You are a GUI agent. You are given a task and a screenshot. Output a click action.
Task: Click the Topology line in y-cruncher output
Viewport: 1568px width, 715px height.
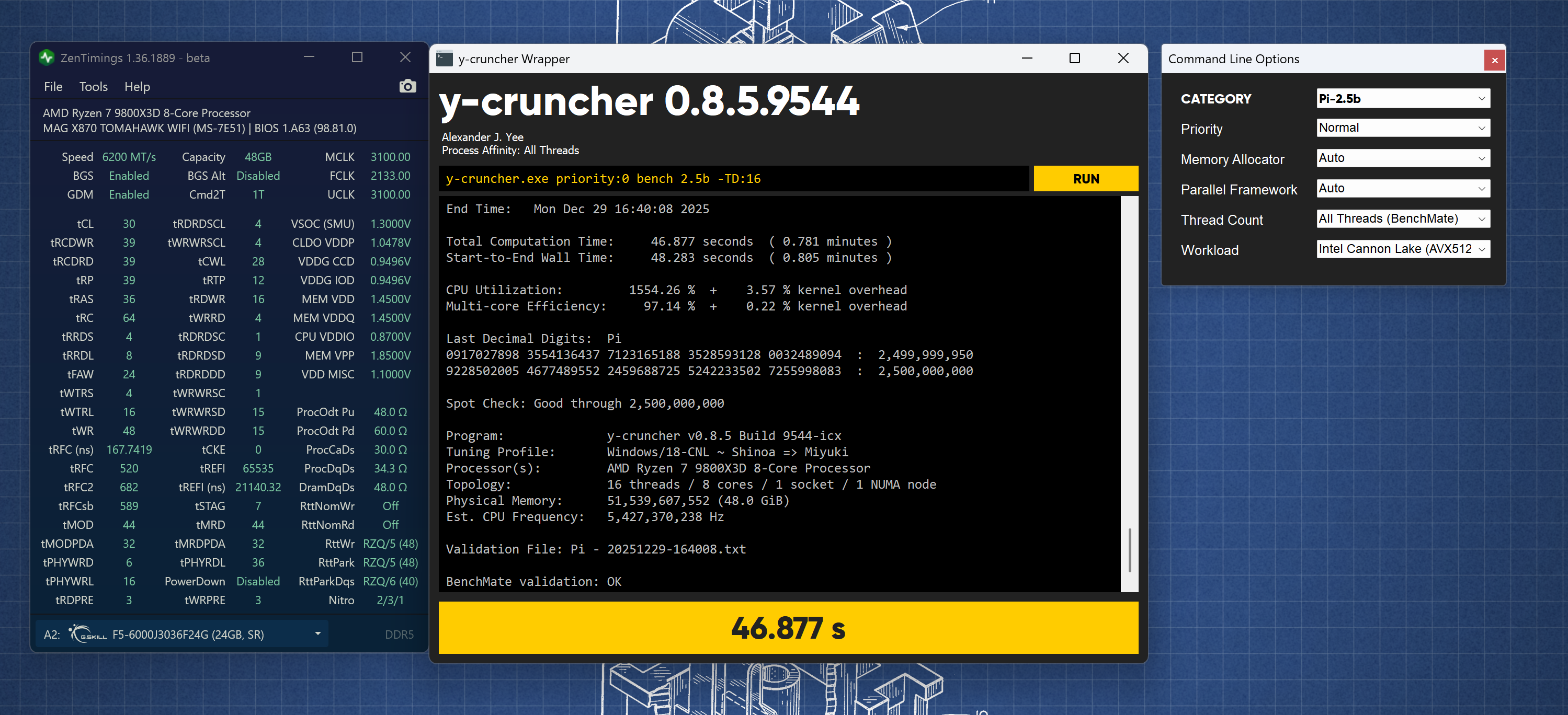coord(691,485)
